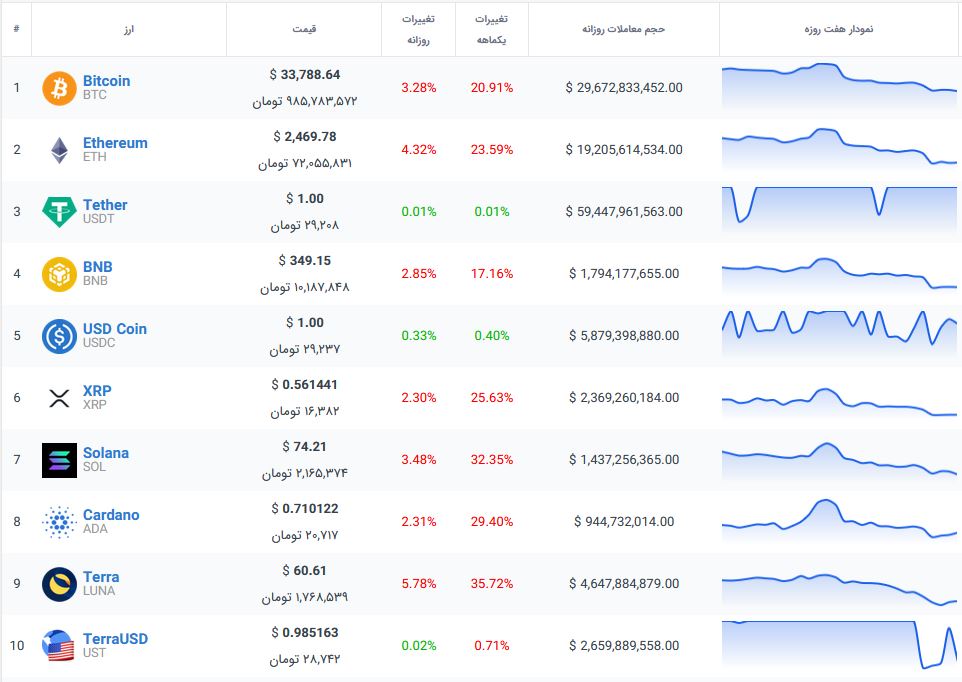Click the Bitcoin coin logo icon
This screenshot has width=962, height=682.
coord(60,88)
